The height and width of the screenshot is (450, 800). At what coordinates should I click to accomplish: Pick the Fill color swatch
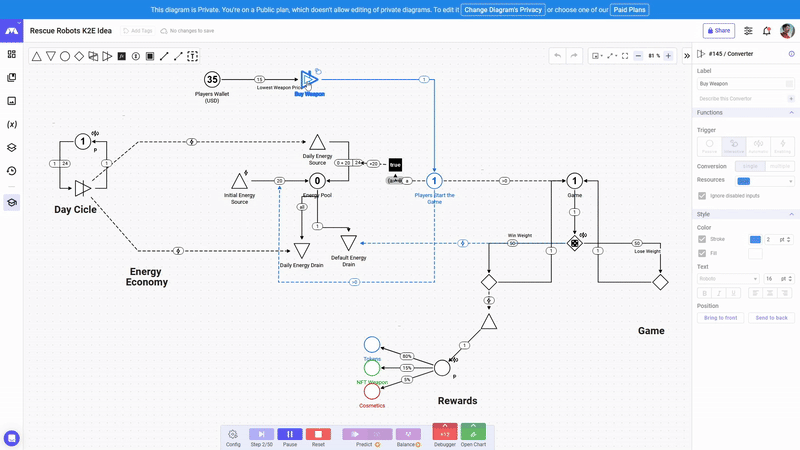(755, 254)
